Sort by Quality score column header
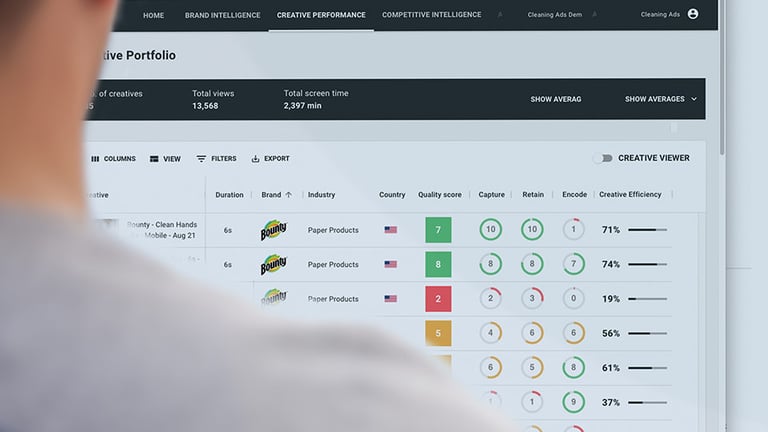The height and width of the screenshot is (432, 768). click(x=439, y=194)
